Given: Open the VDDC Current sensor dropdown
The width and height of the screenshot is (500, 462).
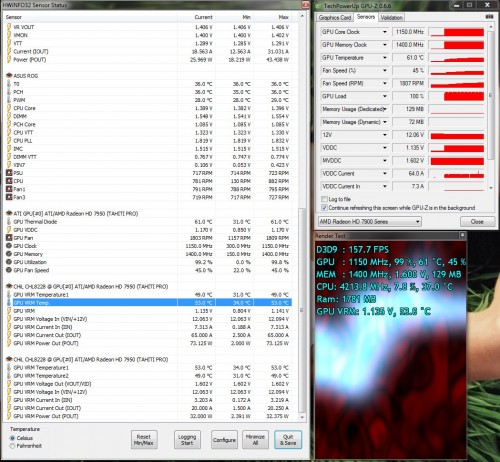Looking at the screenshot, I should point(385,173).
